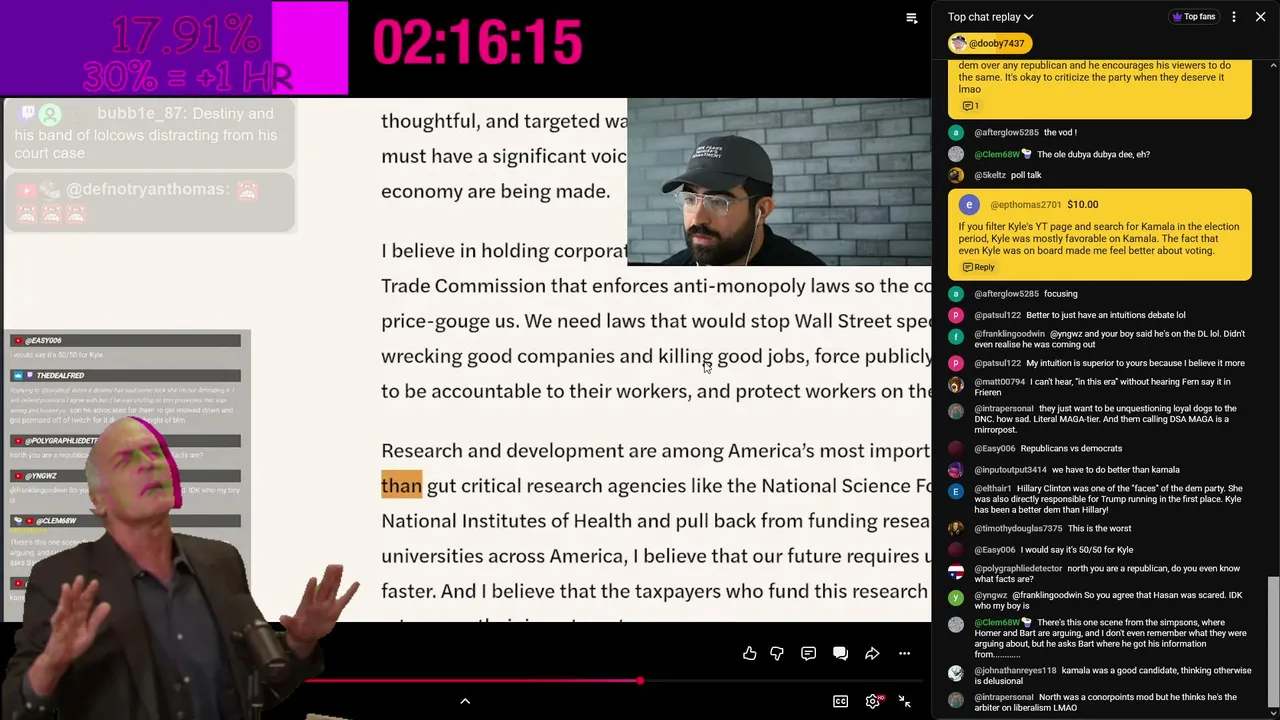Viewport: 1280px width, 720px height.
Task: Click inputoutput3414's avatar in chat
Action: pos(956,470)
